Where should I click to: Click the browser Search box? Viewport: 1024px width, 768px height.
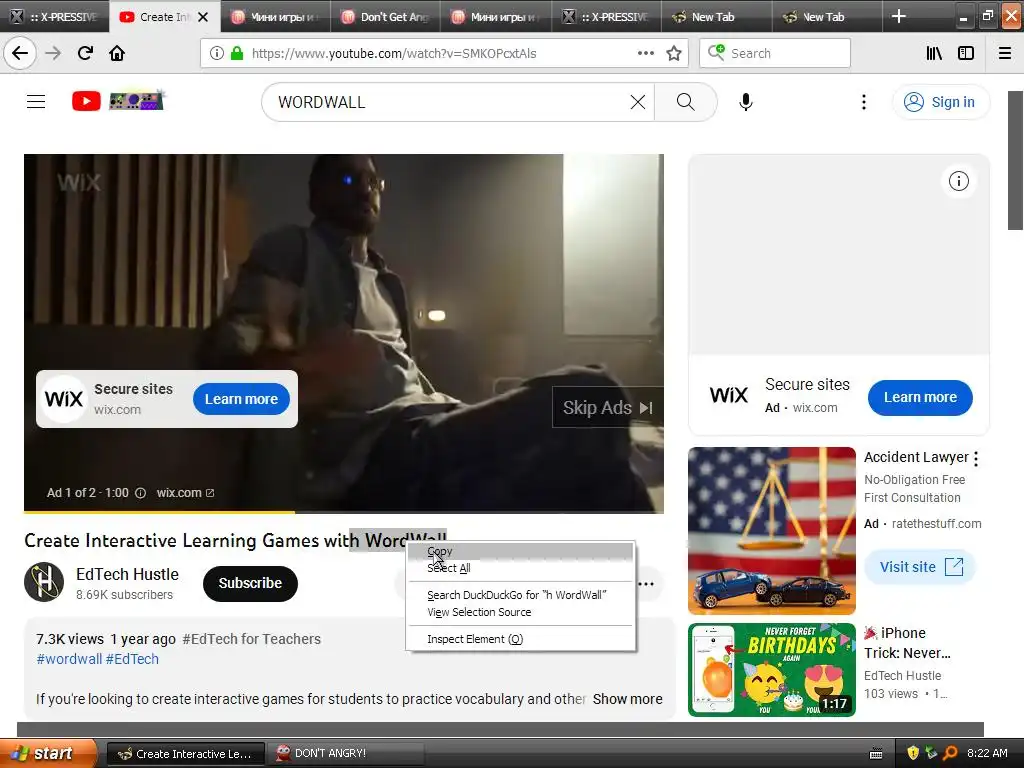(775, 53)
